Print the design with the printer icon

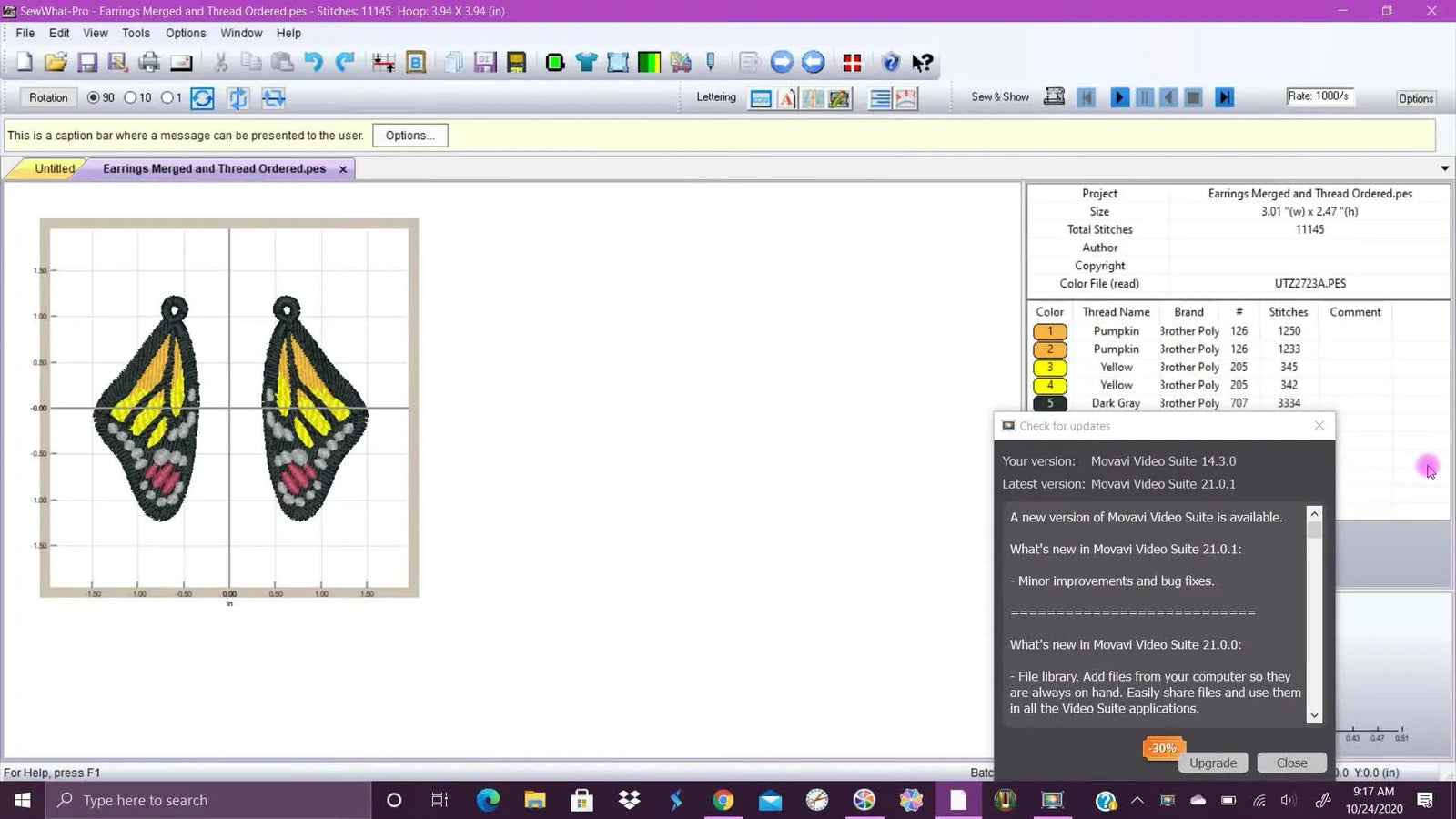tap(149, 62)
